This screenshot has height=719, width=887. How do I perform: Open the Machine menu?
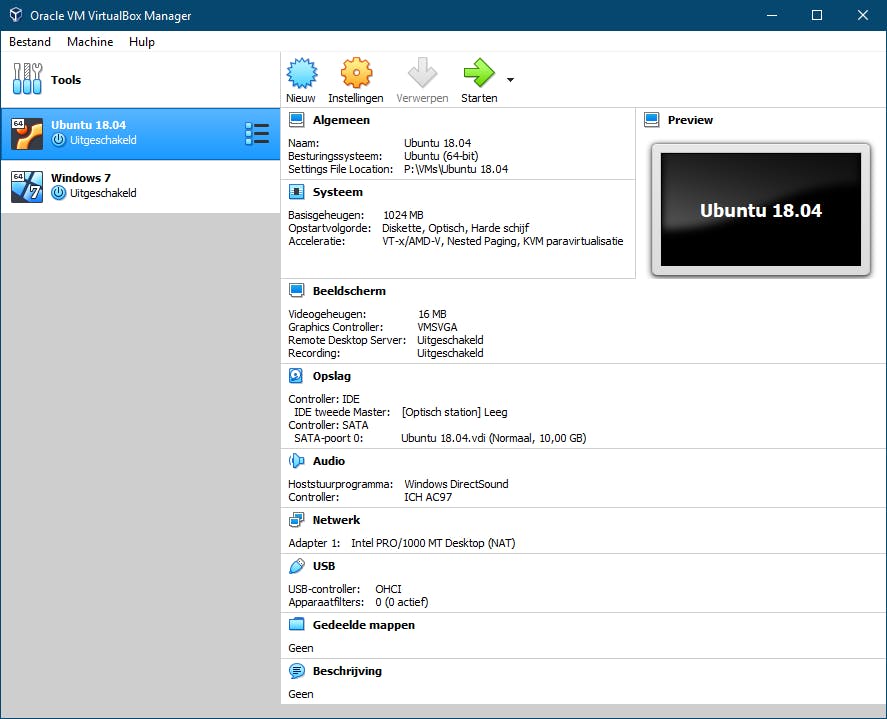(x=90, y=42)
